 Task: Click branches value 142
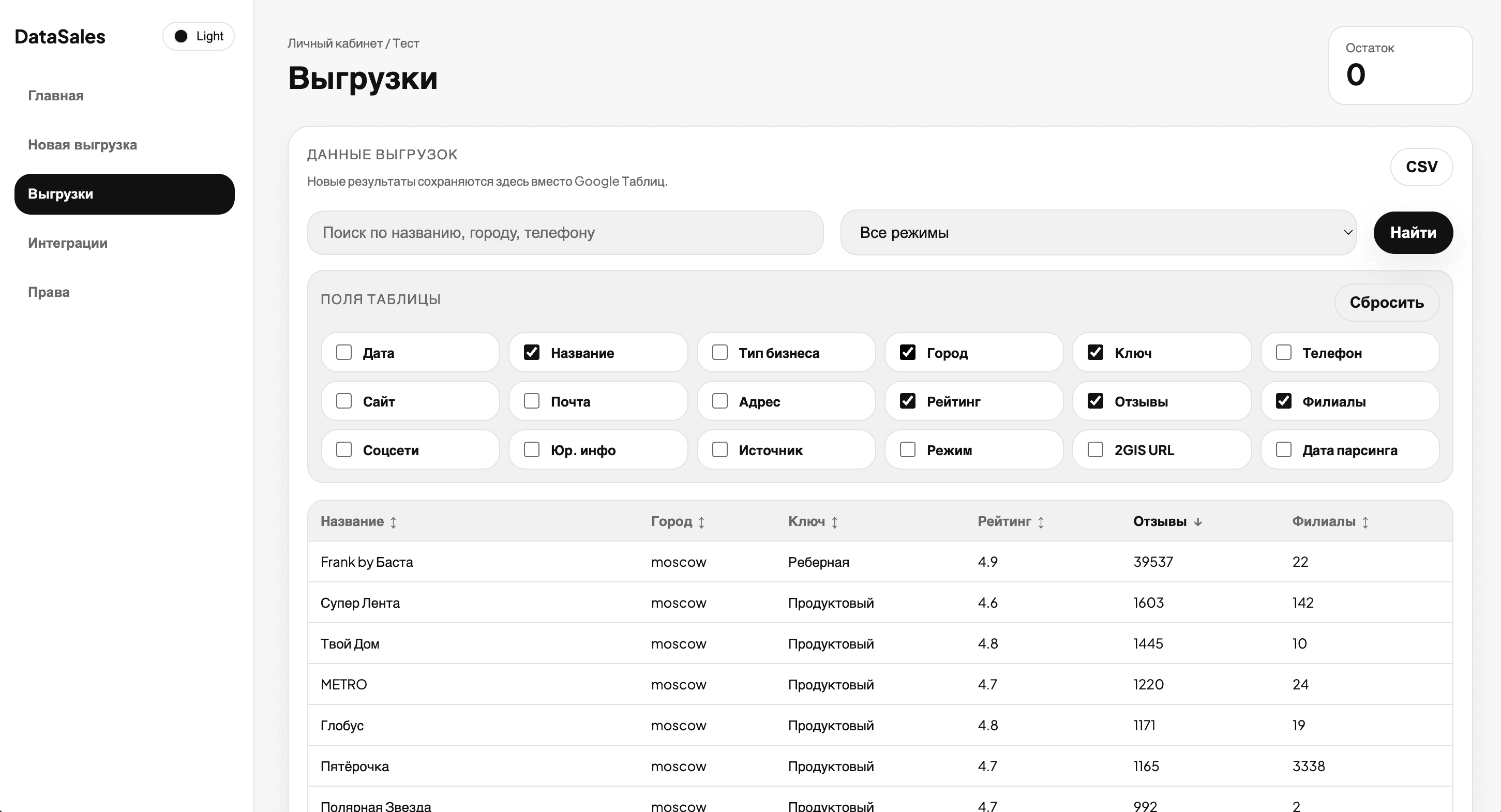[1303, 603]
